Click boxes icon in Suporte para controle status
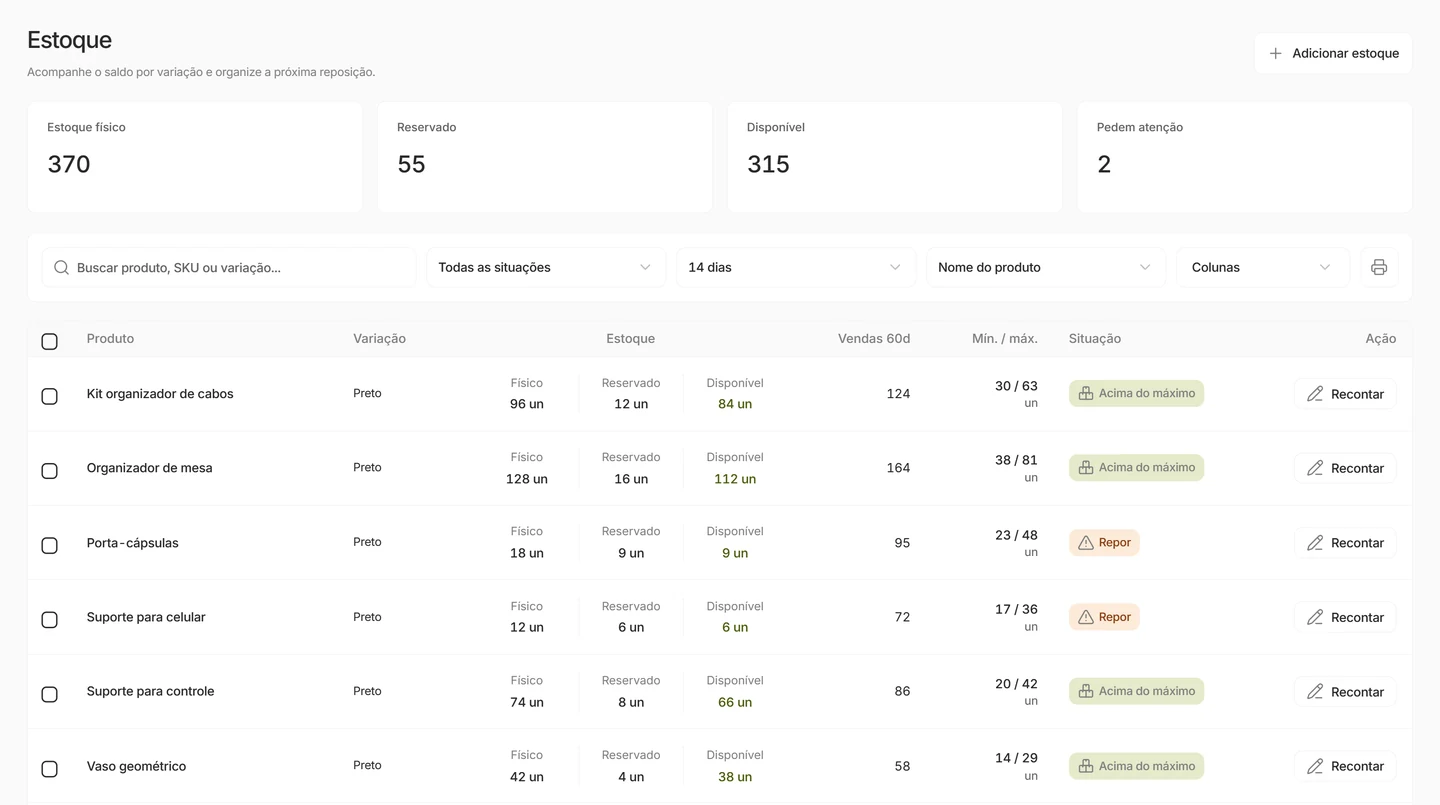This screenshot has width=1440, height=805. (1085, 691)
